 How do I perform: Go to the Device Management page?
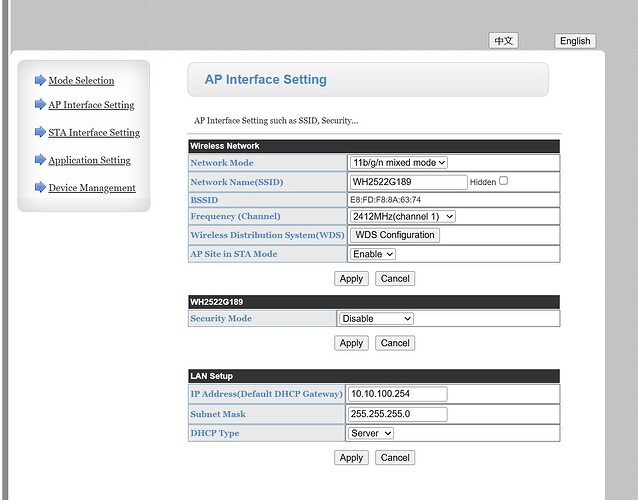pyautogui.click(x=92, y=188)
